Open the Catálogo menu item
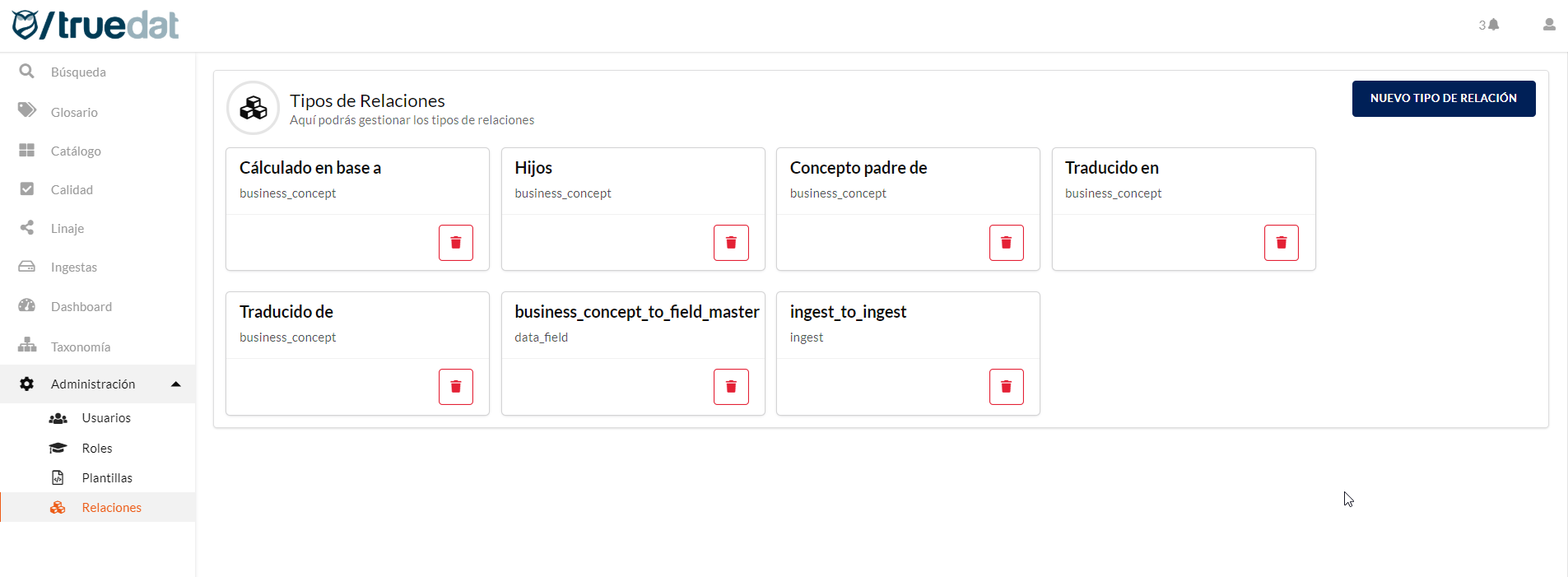The height and width of the screenshot is (577, 1568). pyautogui.click(x=76, y=151)
